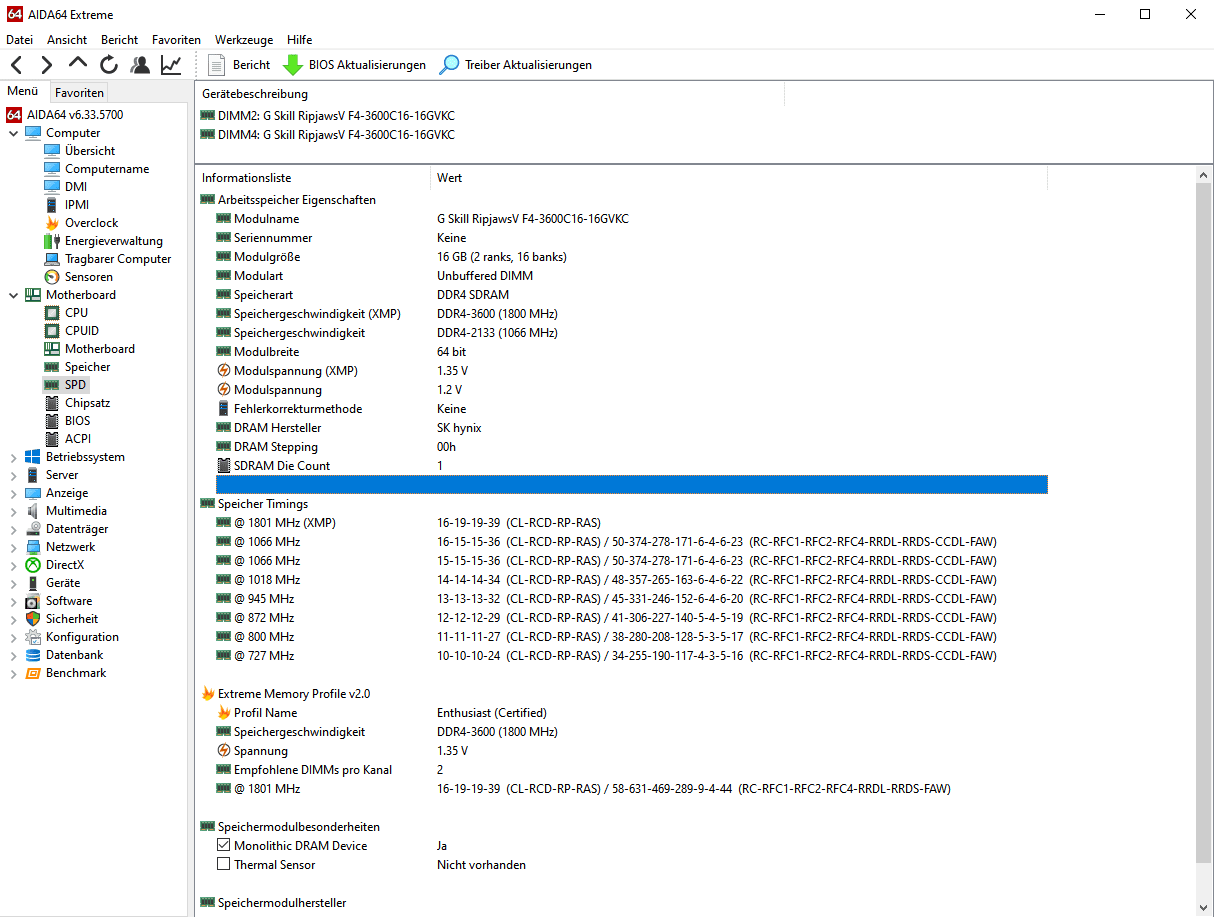This screenshot has width=1214, height=917.
Task: Expand the Netzwerk tree node
Action: [x=13, y=547]
